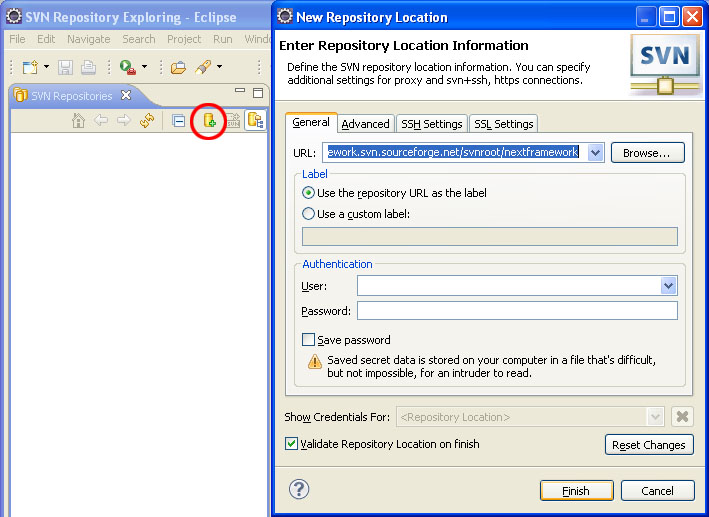Click the Print icon in Eclipse toolbar
The height and width of the screenshot is (517, 709).
[88, 67]
